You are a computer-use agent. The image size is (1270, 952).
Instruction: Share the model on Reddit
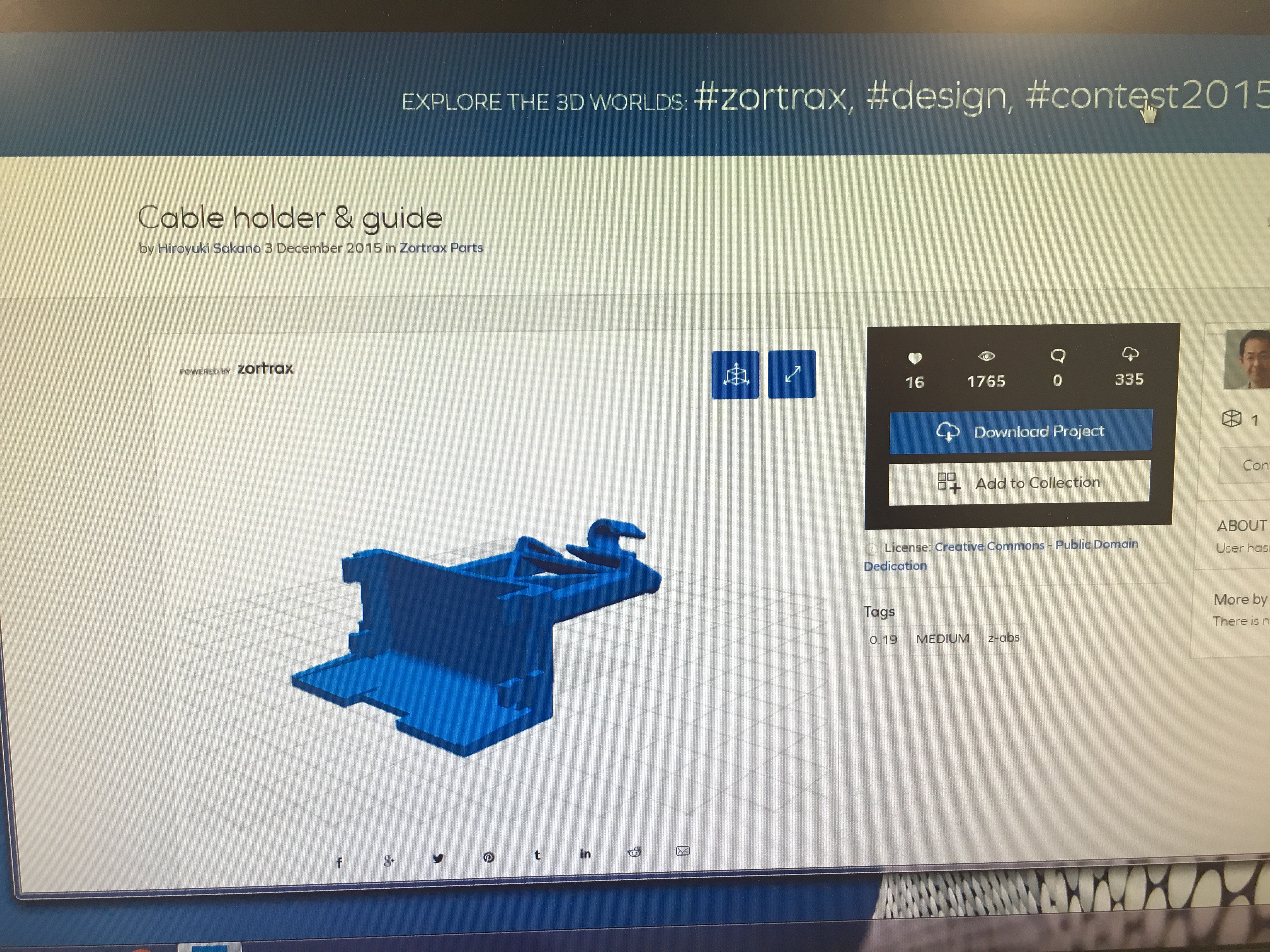tap(634, 852)
